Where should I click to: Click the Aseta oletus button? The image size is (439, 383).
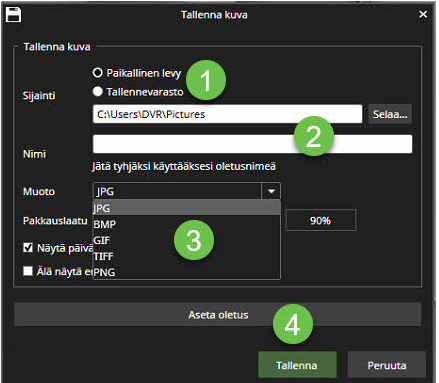click(x=218, y=315)
